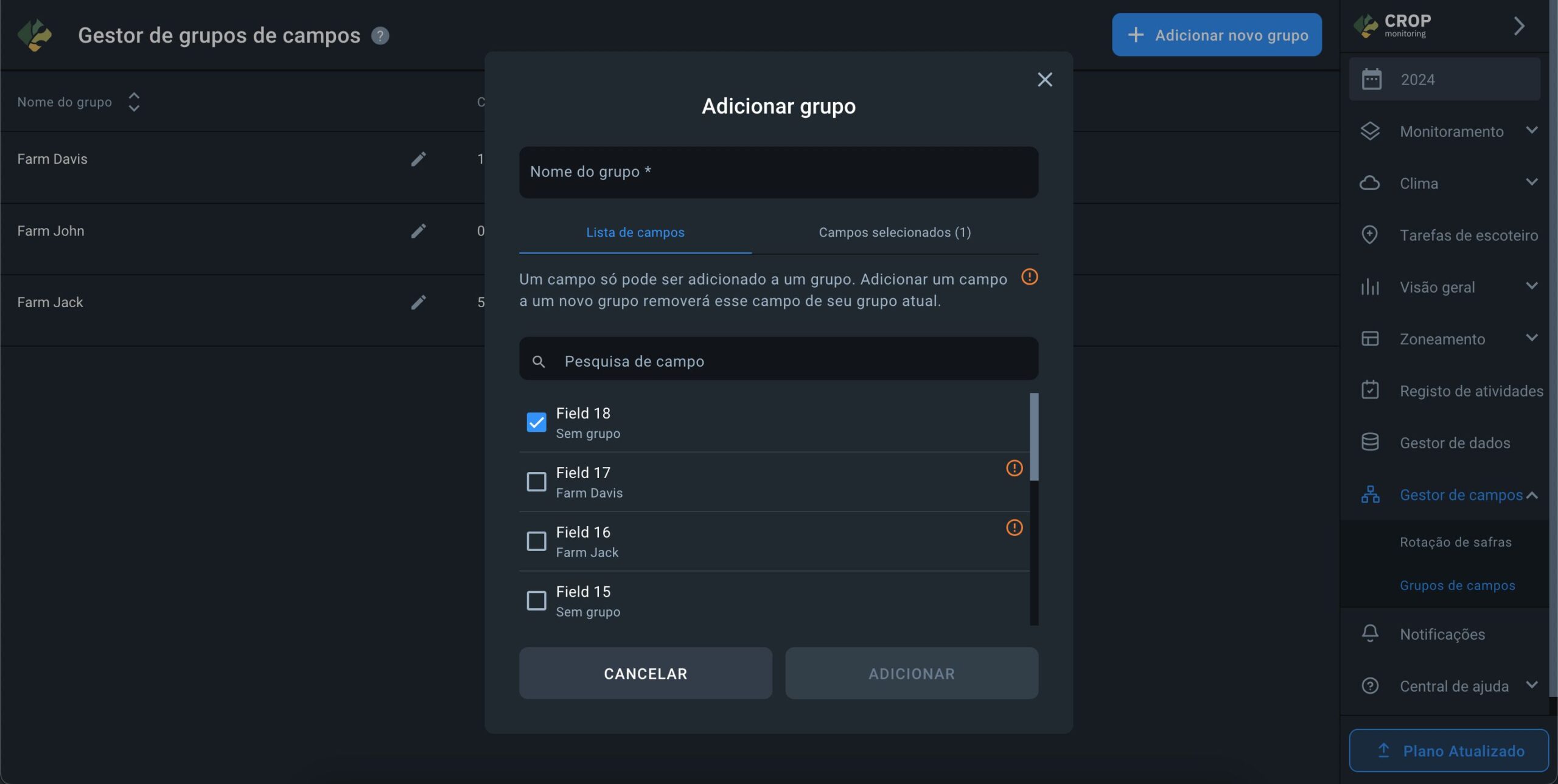Image resolution: width=1558 pixels, height=784 pixels.
Task: Click the Nome do grupo input field
Action: (x=778, y=172)
